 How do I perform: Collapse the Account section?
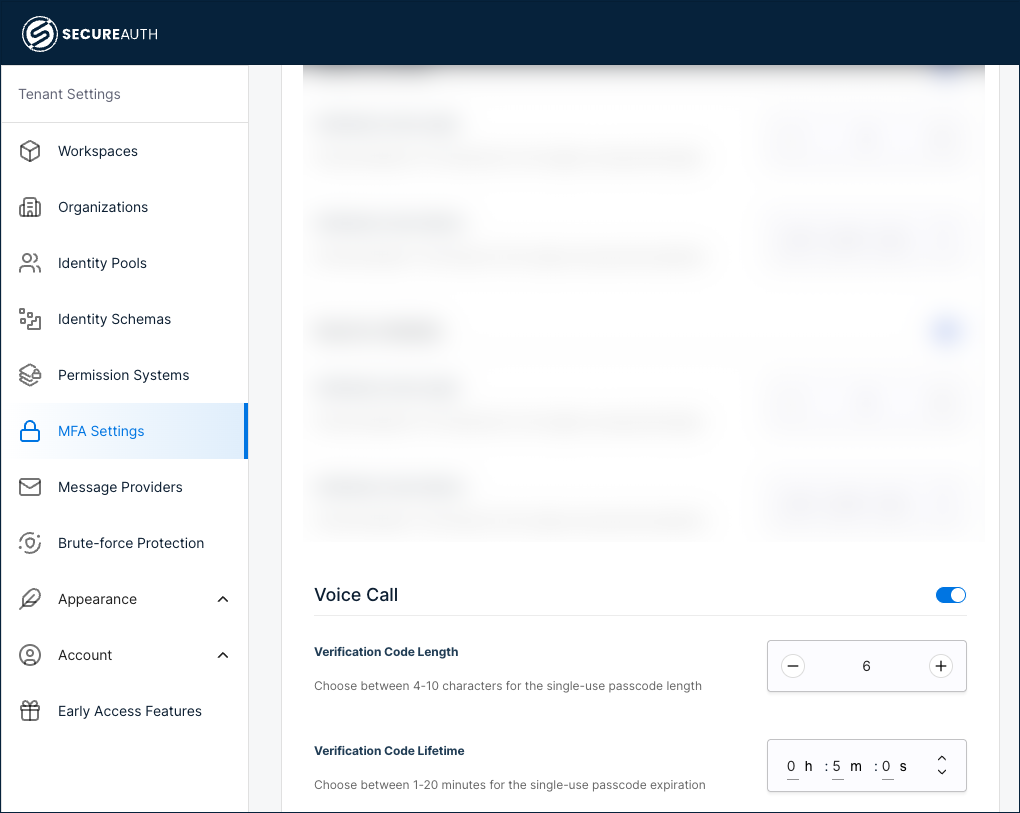[x=223, y=655]
